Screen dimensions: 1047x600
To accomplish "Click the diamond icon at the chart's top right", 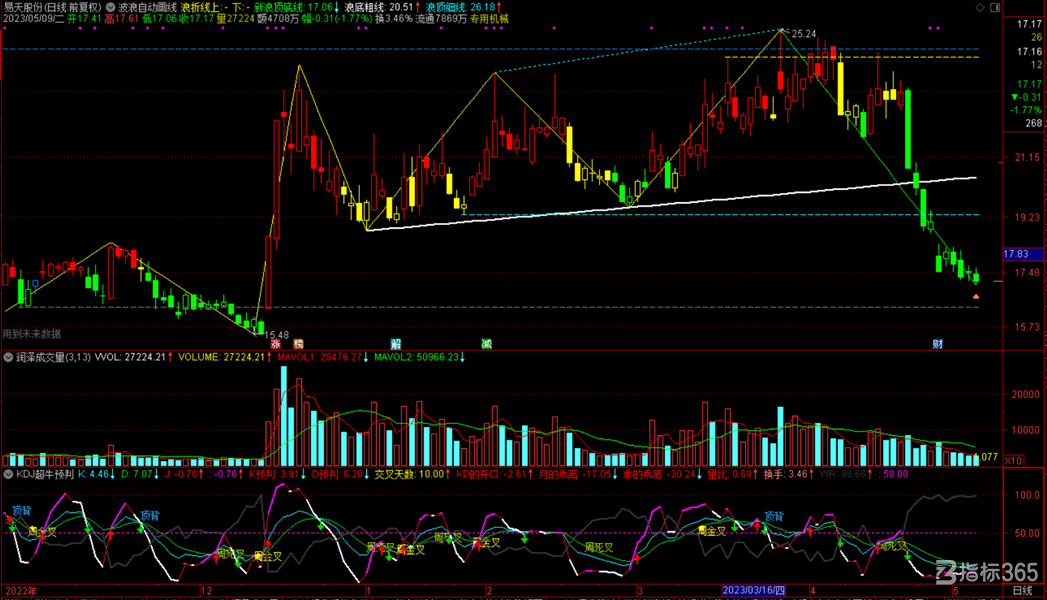I will [x=980, y=7].
